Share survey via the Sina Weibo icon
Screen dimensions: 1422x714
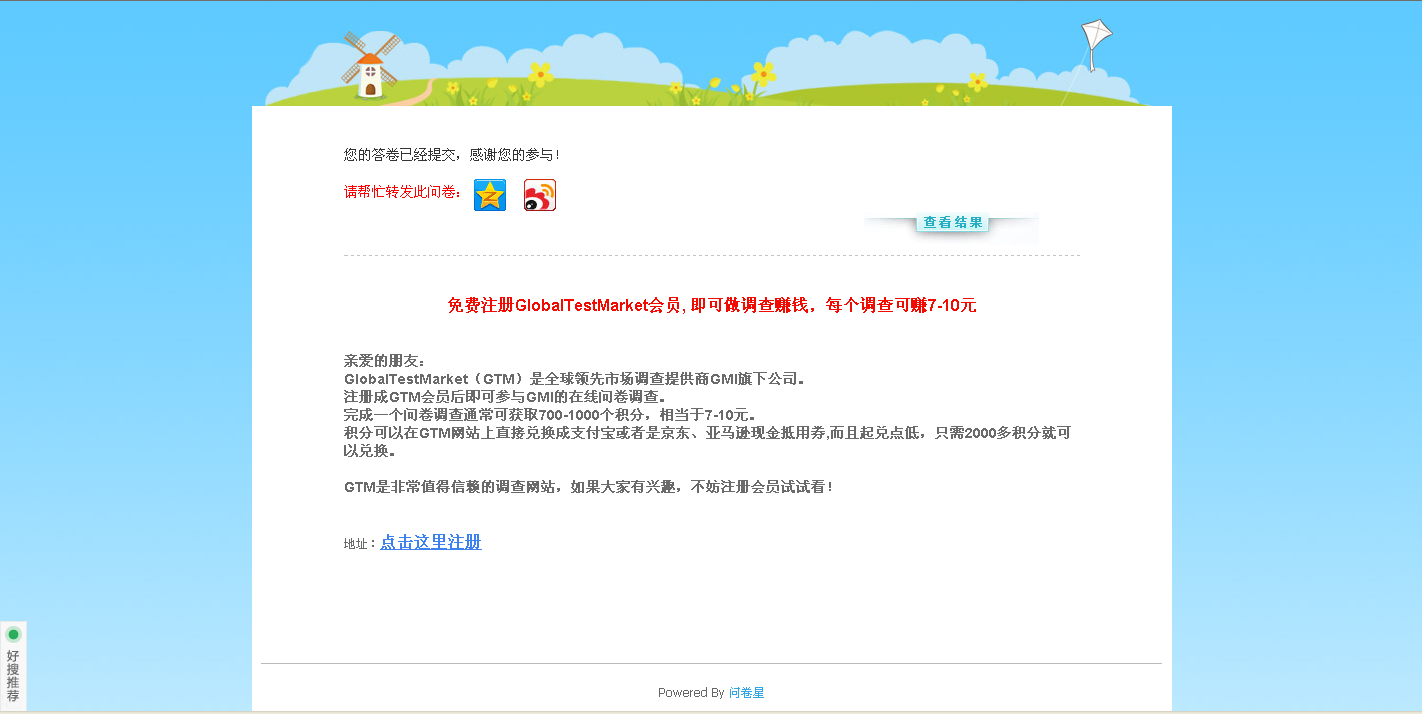coord(540,195)
